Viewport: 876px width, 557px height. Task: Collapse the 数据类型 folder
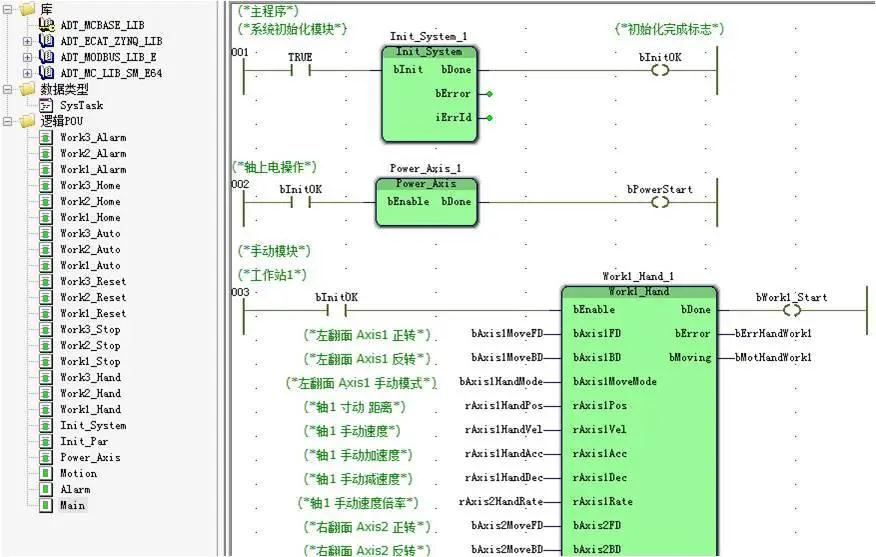click(8, 89)
